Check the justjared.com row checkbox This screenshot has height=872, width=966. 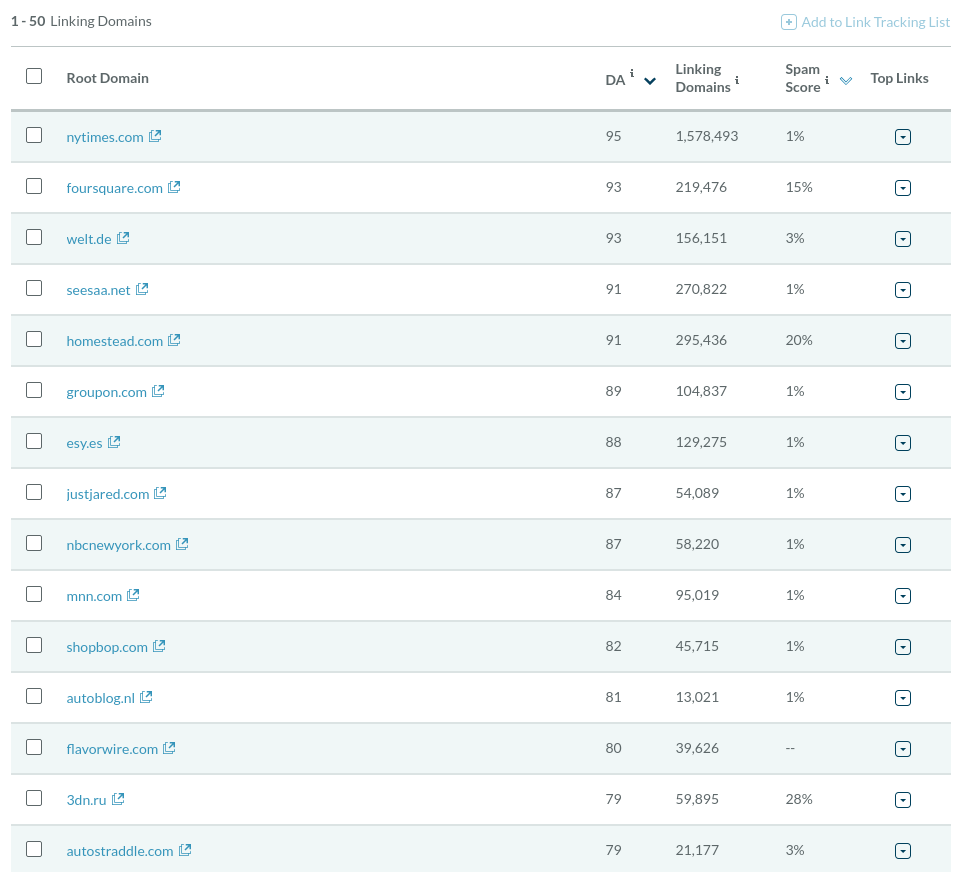point(34,492)
